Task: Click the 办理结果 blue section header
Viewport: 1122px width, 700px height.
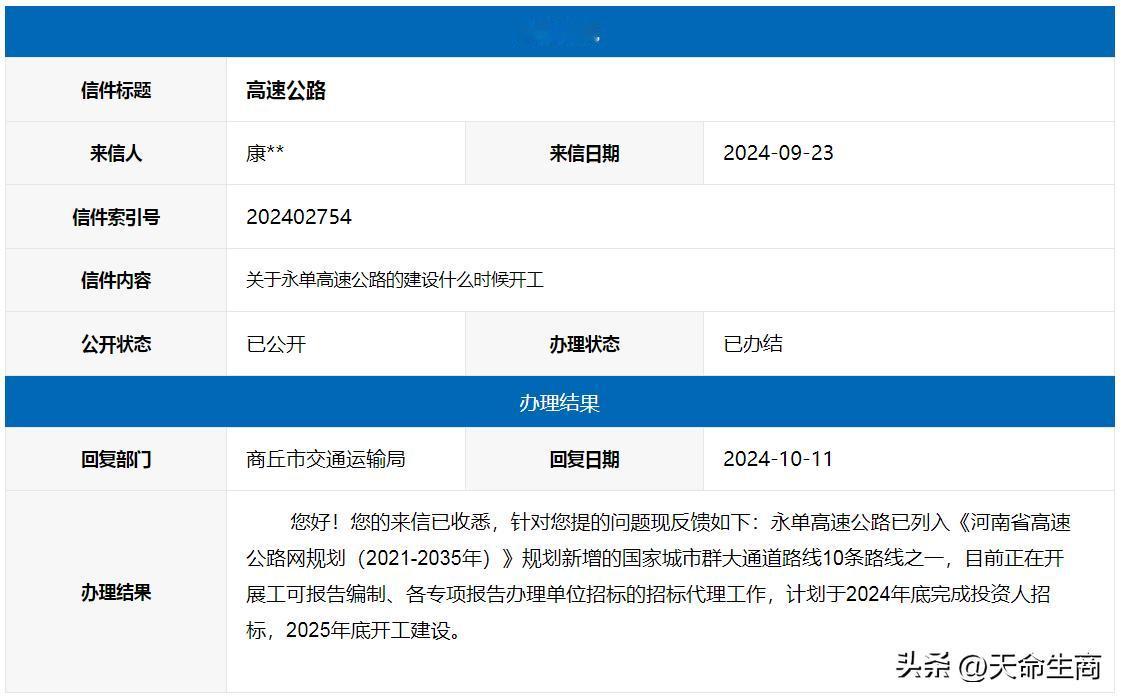Action: (x=560, y=402)
